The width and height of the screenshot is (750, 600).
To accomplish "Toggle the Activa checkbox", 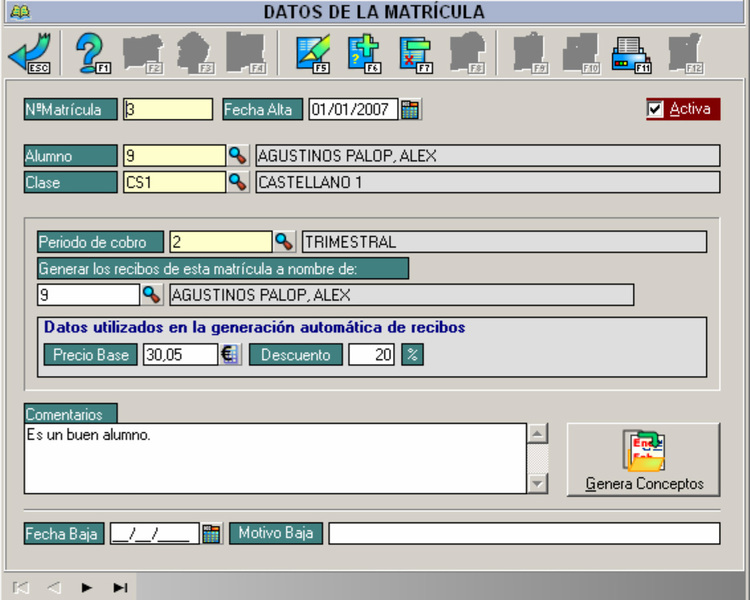I will pos(655,109).
